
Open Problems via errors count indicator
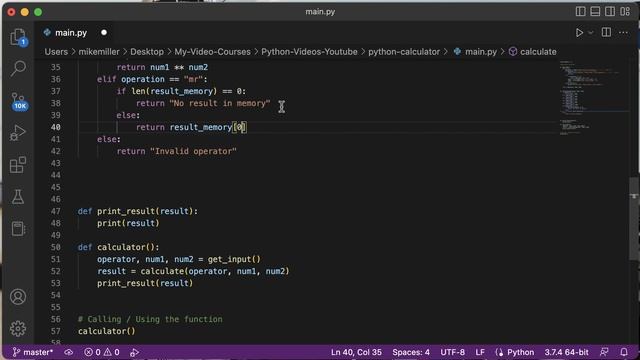pyautogui.click(x=92, y=352)
